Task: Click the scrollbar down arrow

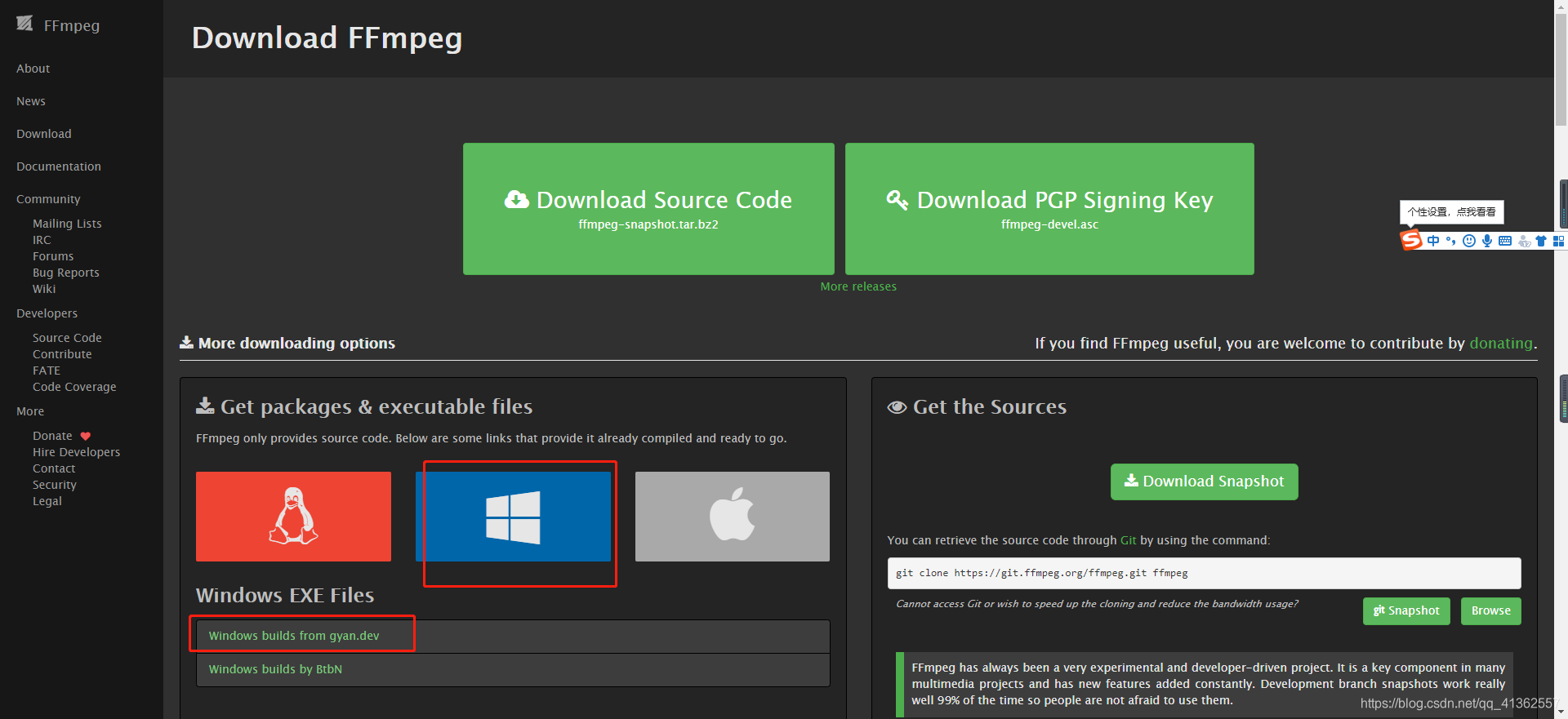Action: click(1561, 712)
